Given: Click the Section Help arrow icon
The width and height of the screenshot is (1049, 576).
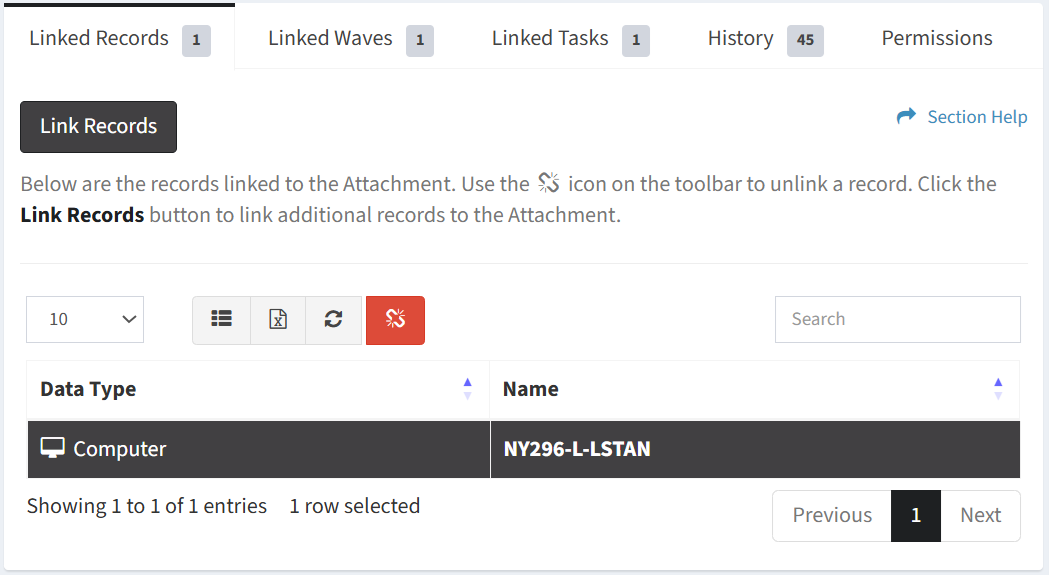Looking at the screenshot, I should 906,116.
